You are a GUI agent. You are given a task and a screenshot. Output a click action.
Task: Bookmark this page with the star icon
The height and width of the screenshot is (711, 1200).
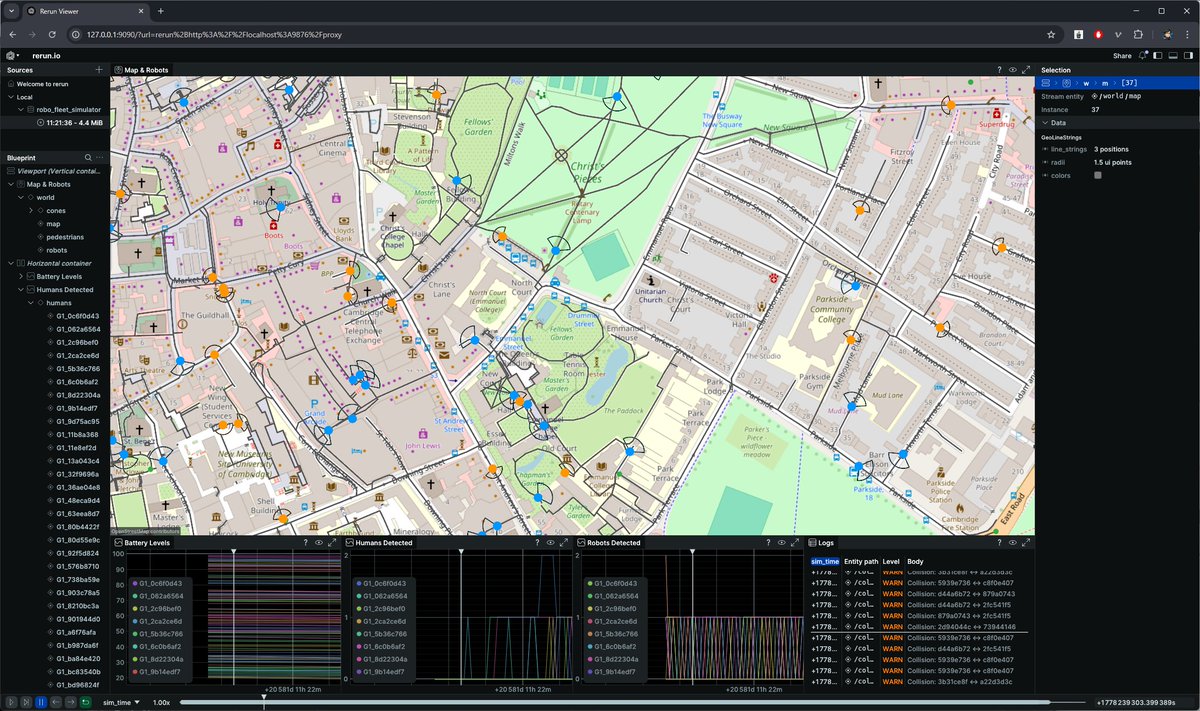tap(1051, 33)
